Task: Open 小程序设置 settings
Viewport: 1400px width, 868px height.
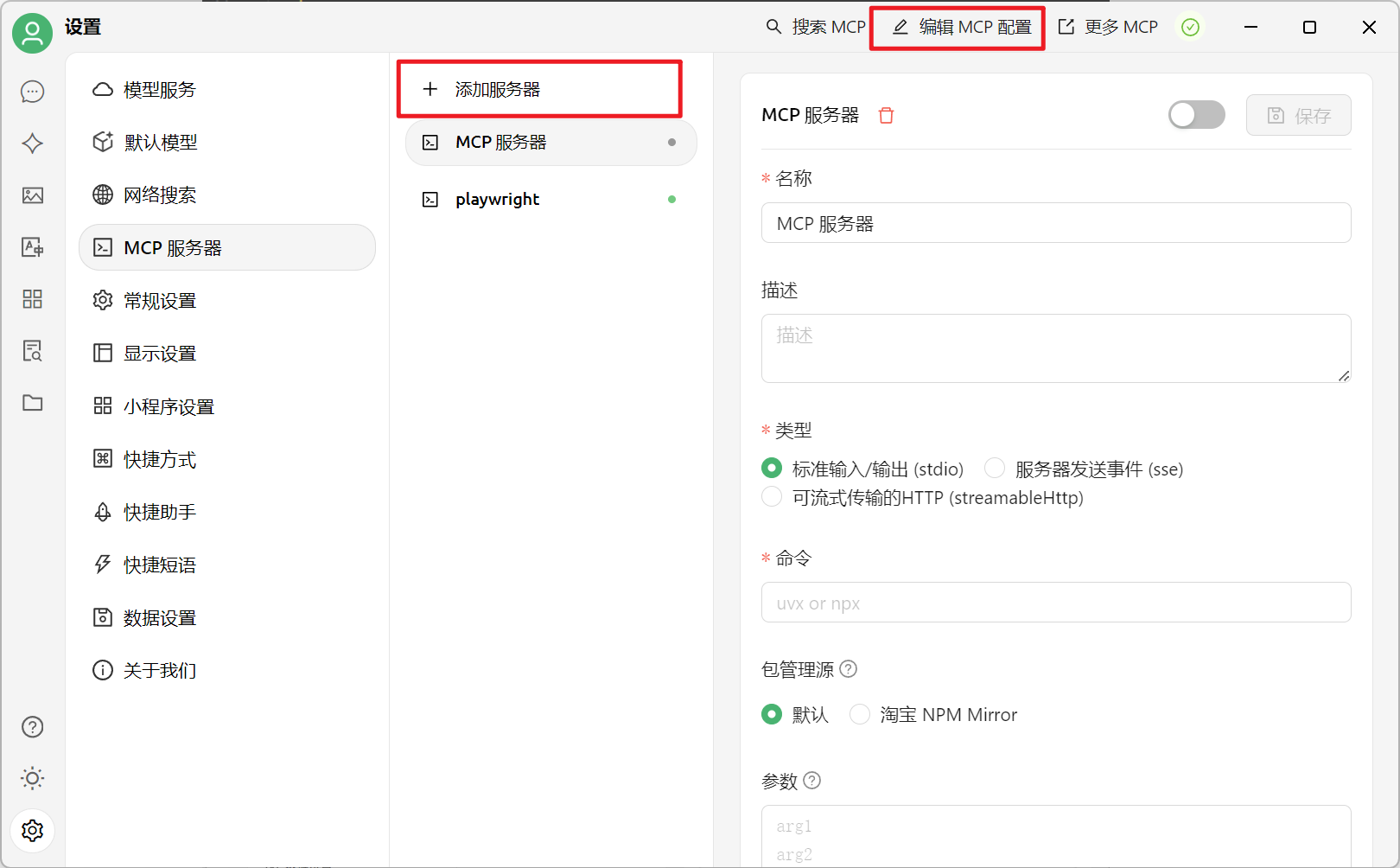Action: pos(227,405)
